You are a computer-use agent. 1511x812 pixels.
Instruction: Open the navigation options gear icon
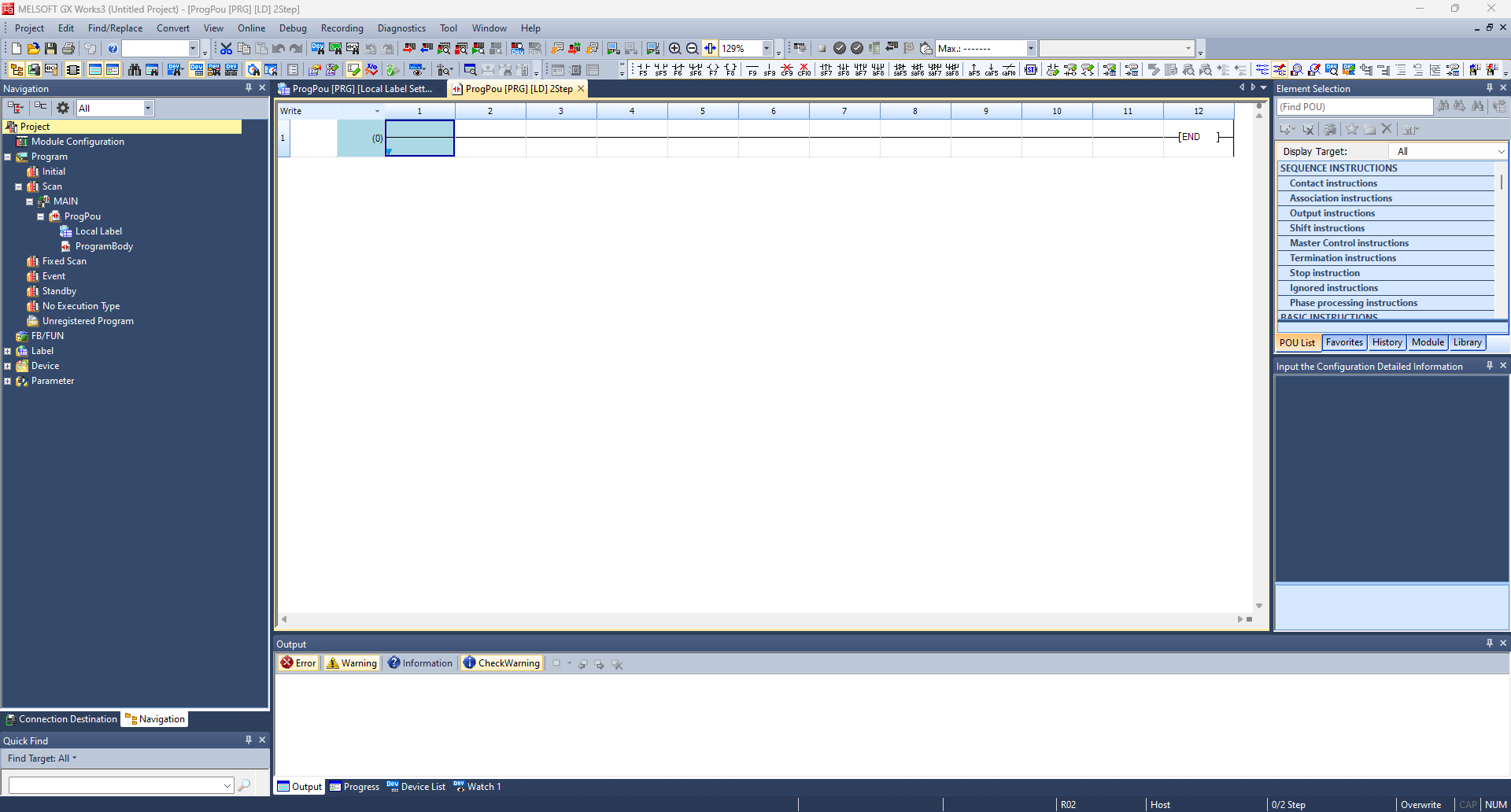coord(63,108)
